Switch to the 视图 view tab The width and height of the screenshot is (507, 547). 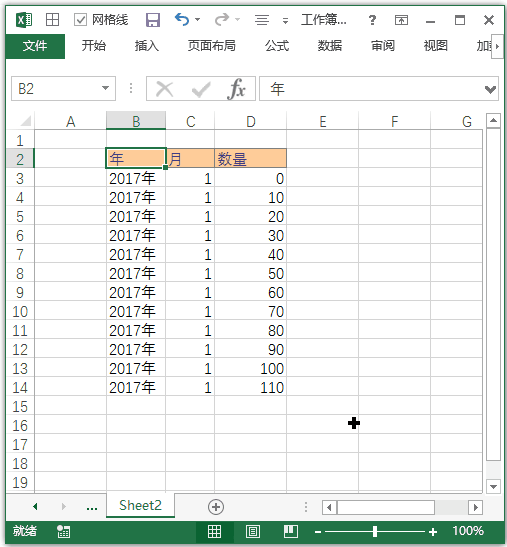[x=435, y=46]
